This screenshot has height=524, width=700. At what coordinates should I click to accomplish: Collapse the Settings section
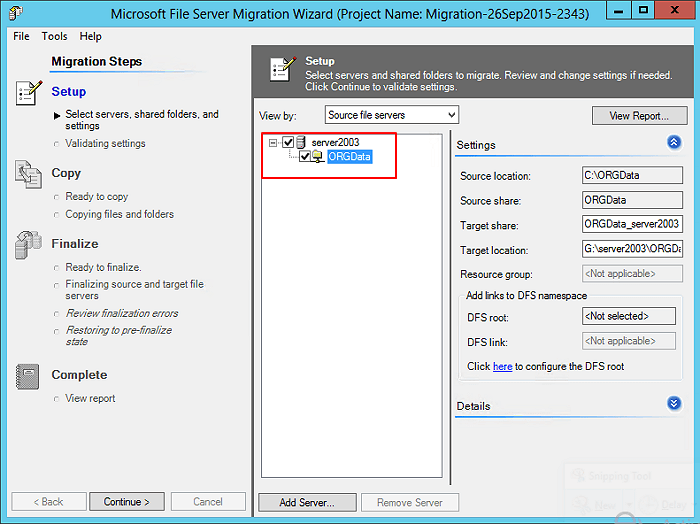(673, 143)
